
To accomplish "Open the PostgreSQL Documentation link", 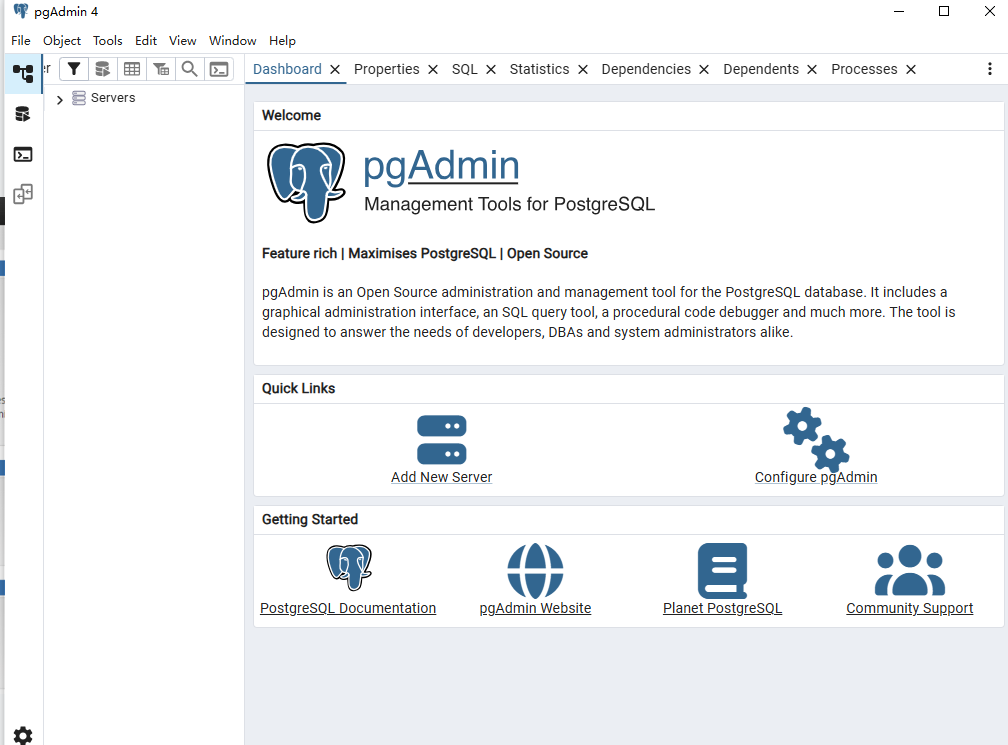I will [348, 608].
